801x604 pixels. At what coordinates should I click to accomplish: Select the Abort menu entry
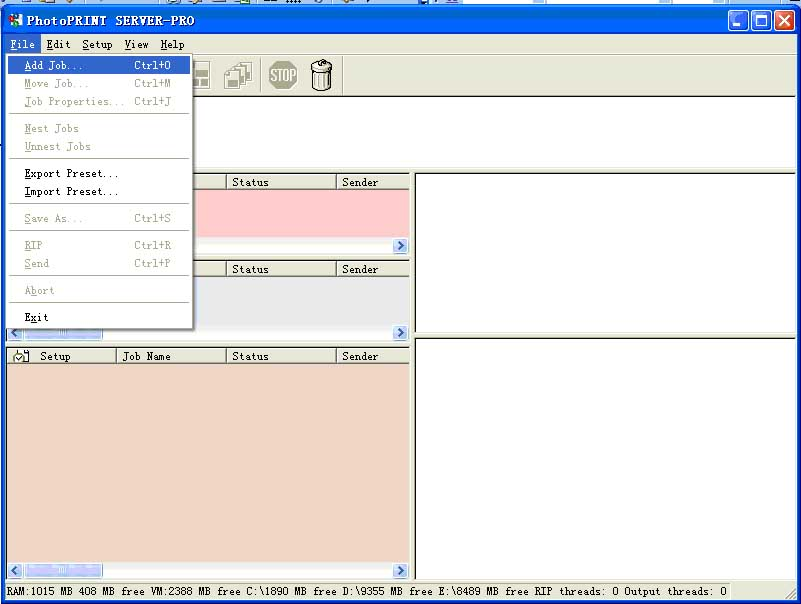(99, 290)
